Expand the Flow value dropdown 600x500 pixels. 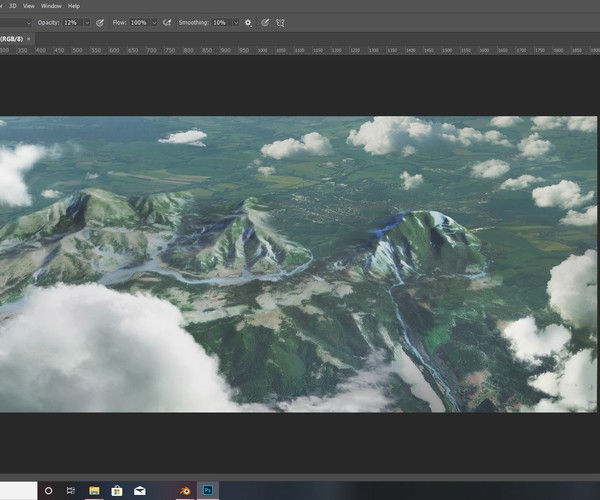click(154, 23)
